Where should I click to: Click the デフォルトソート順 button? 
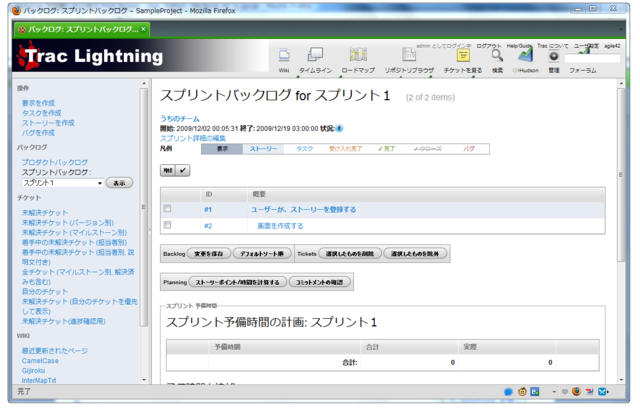[262, 254]
